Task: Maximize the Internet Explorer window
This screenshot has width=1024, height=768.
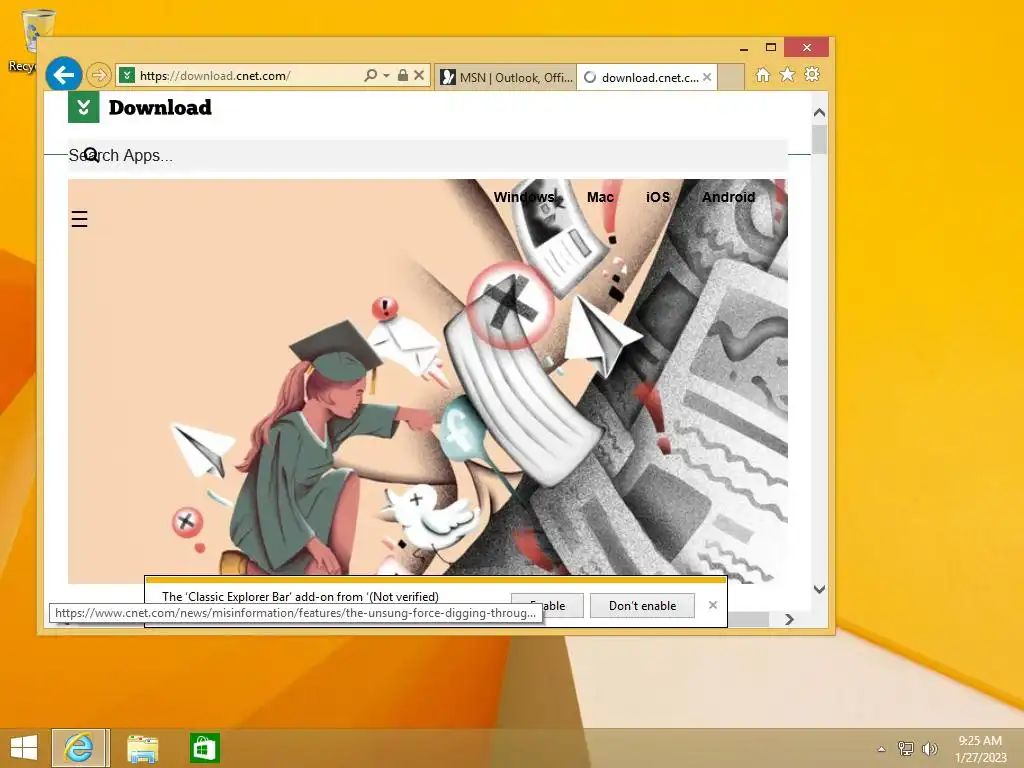Action: [771, 48]
